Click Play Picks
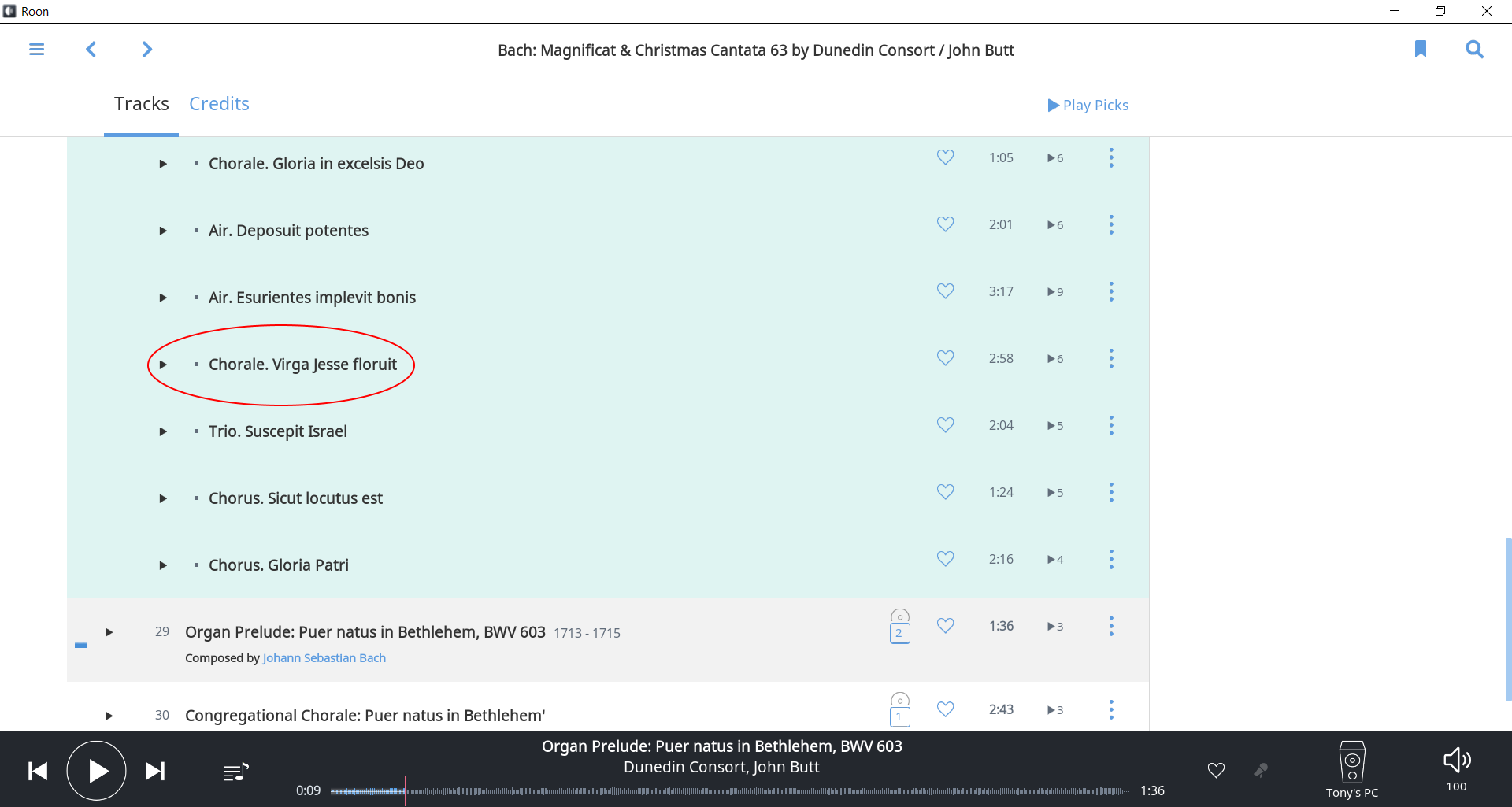1512x807 pixels. 1088,106
